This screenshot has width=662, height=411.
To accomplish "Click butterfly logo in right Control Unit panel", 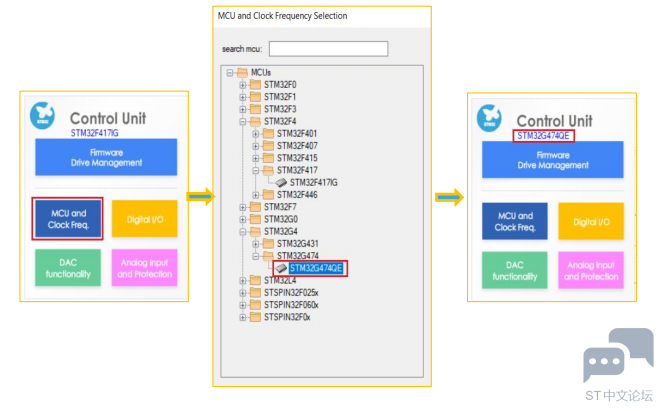I will 489,118.
